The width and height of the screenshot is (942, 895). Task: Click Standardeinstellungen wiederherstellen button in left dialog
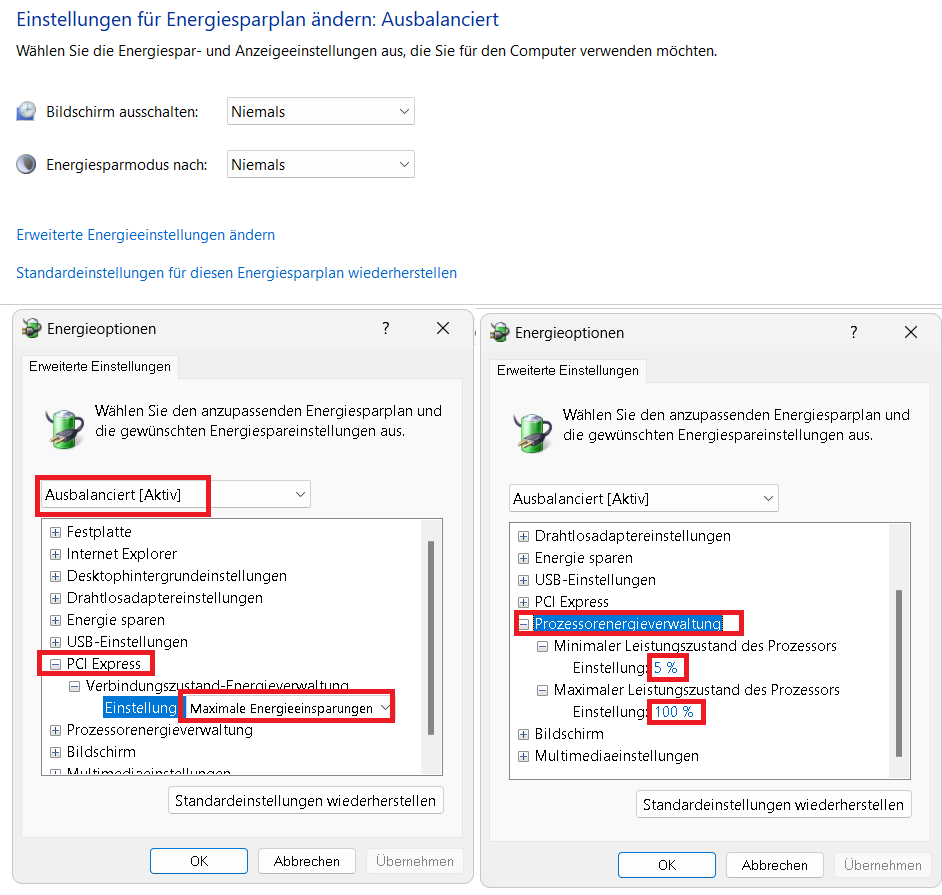pos(305,801)
